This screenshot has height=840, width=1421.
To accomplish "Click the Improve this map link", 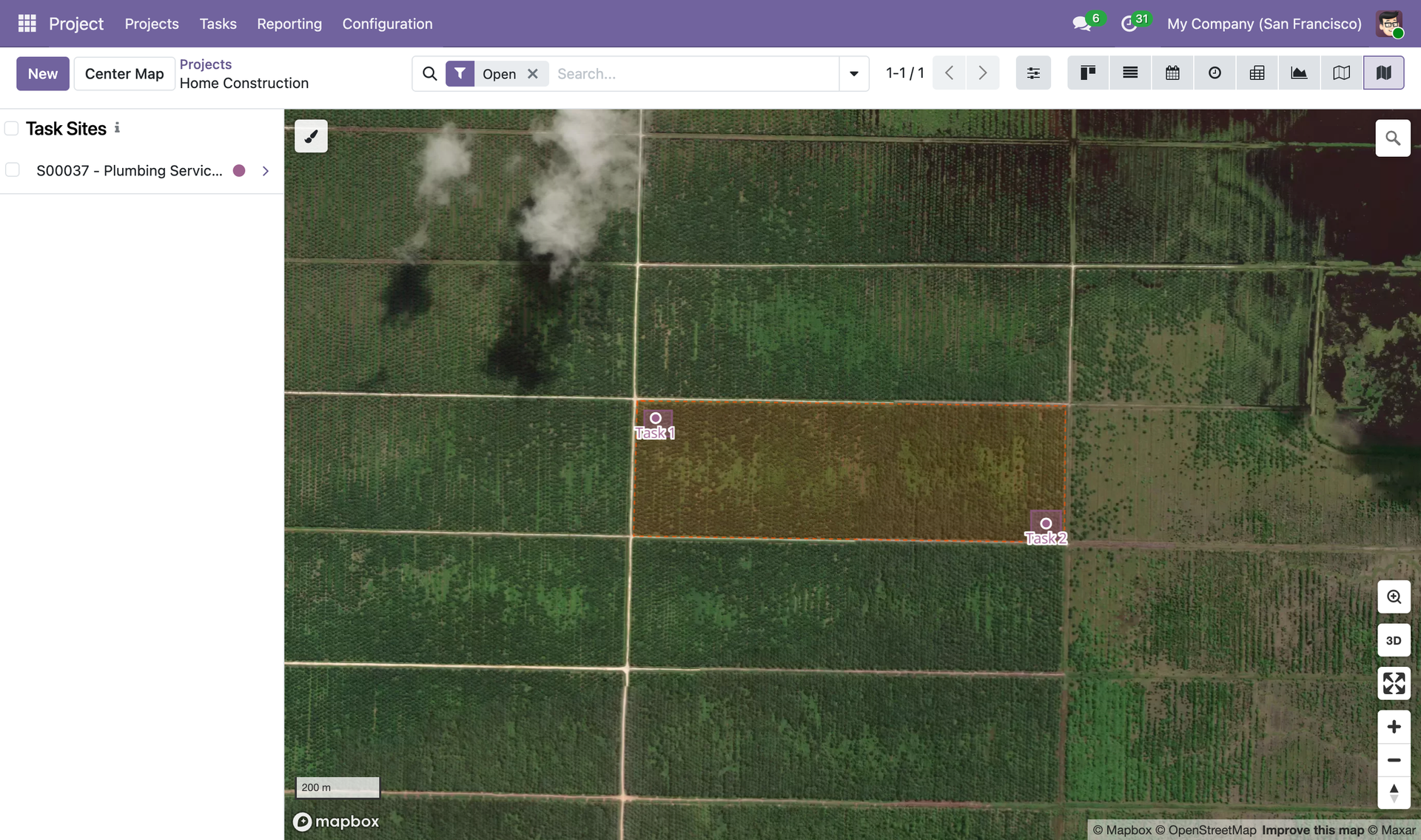I will pyautogui.click(x=1313, y=830).
